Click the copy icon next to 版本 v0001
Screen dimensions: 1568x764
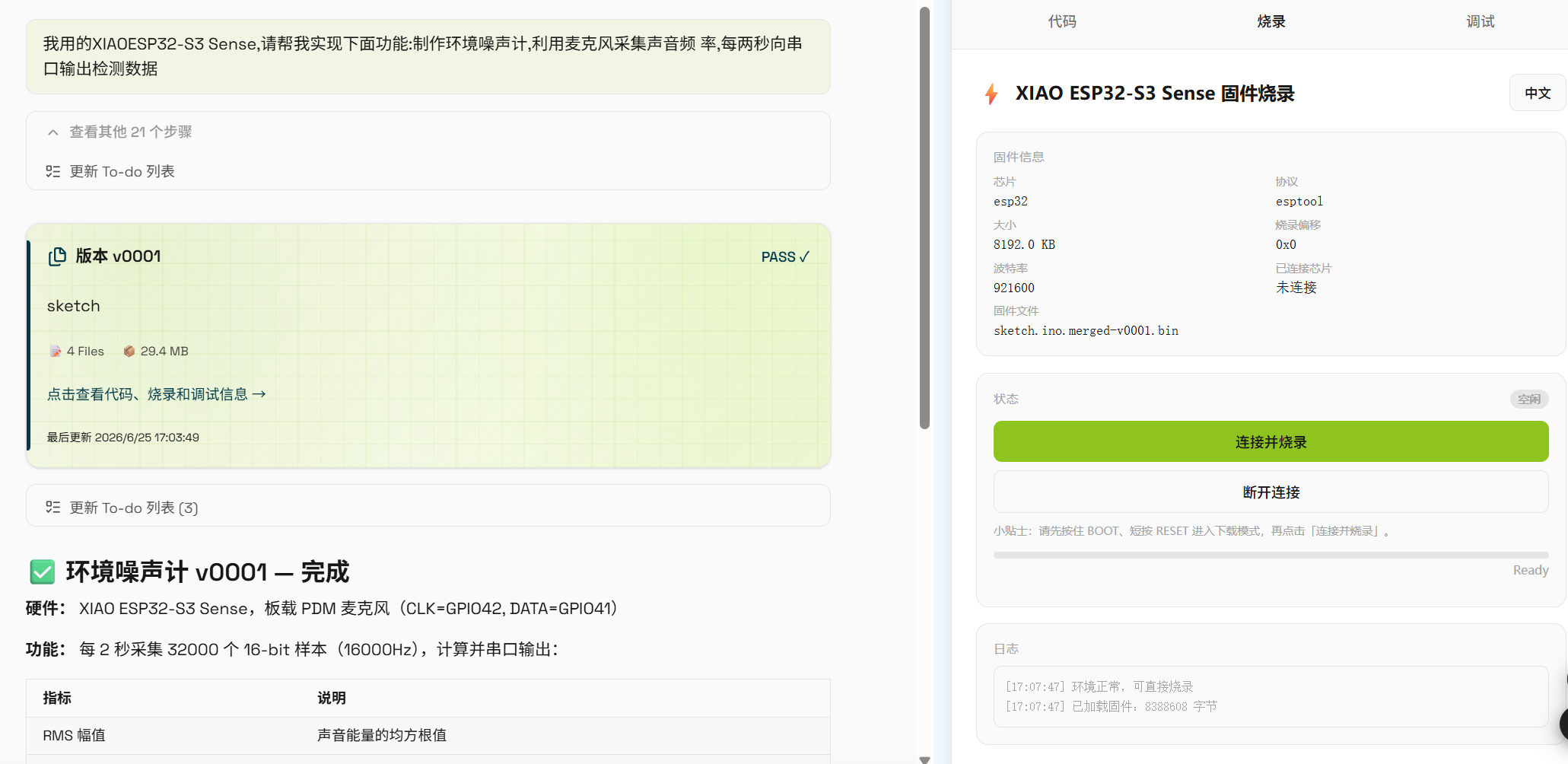point(57,256)
